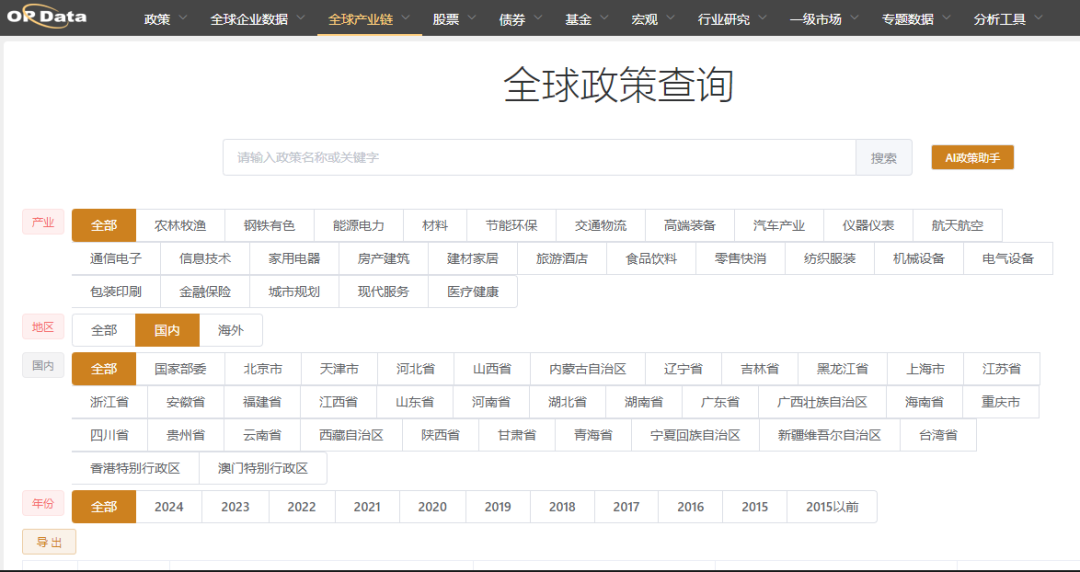1080x572 pixels.
Task: Open the 全球企业数据 menu
Action: (258, 19)
